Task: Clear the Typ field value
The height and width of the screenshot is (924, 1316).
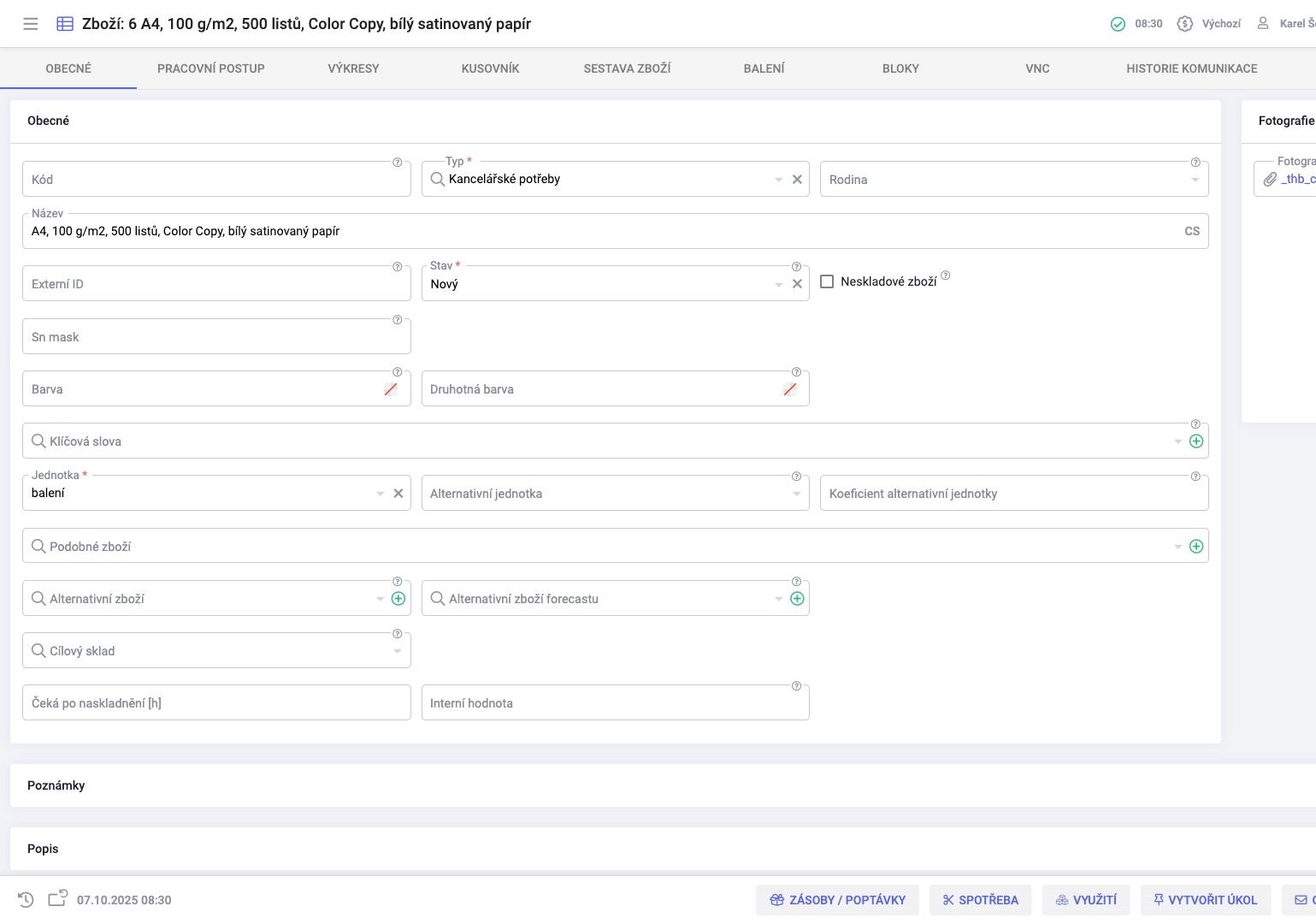Action: [x=797, y=180]
